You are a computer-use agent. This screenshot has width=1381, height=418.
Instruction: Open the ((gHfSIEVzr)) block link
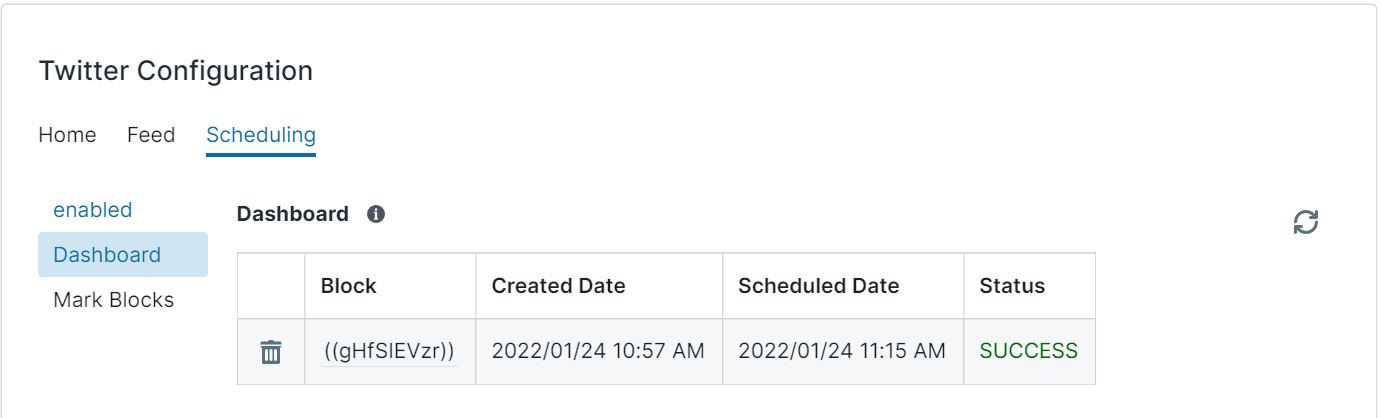click(x=390, y=351)
